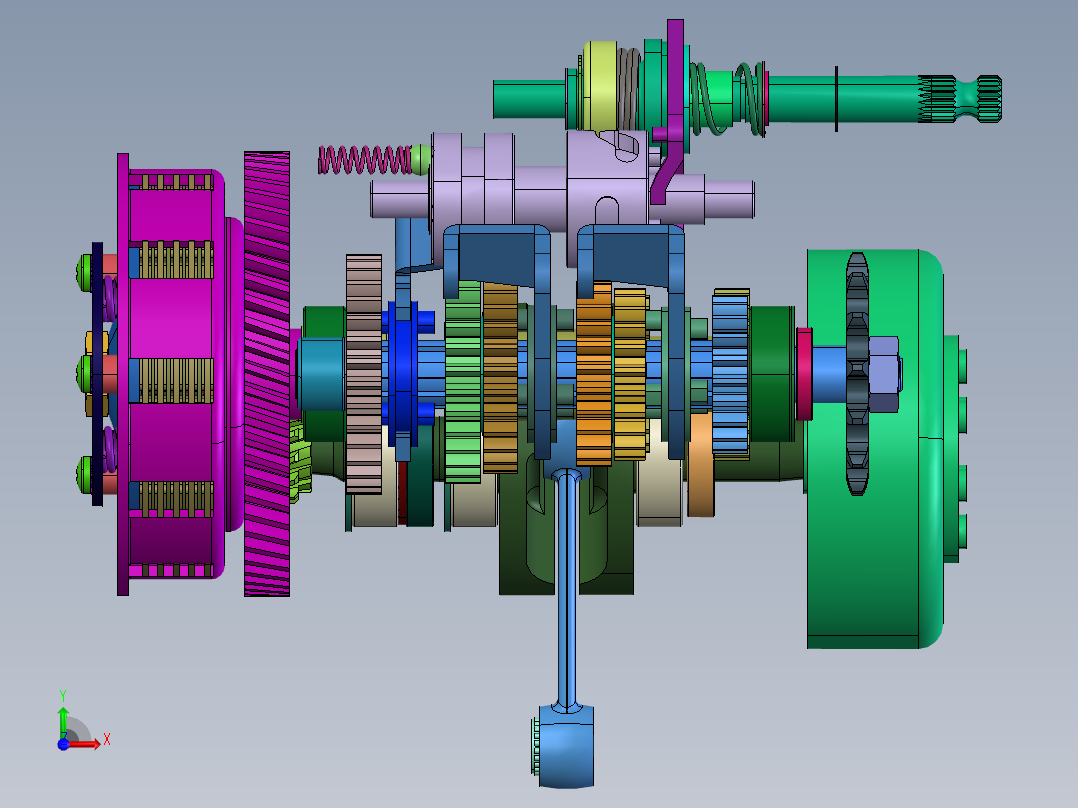The height and width of the screenshot is (808, 1078).
Task: Select the pink detent coil spring
Action: click(x=364, y=160)
